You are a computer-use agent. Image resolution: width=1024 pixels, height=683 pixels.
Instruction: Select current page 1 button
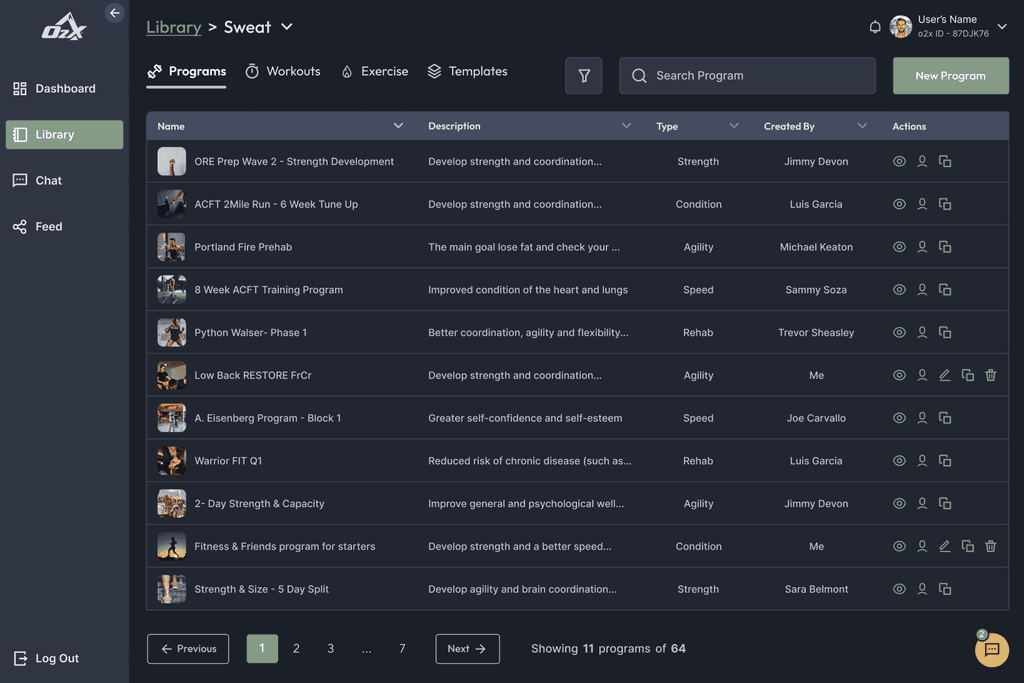tap(262, 648)
